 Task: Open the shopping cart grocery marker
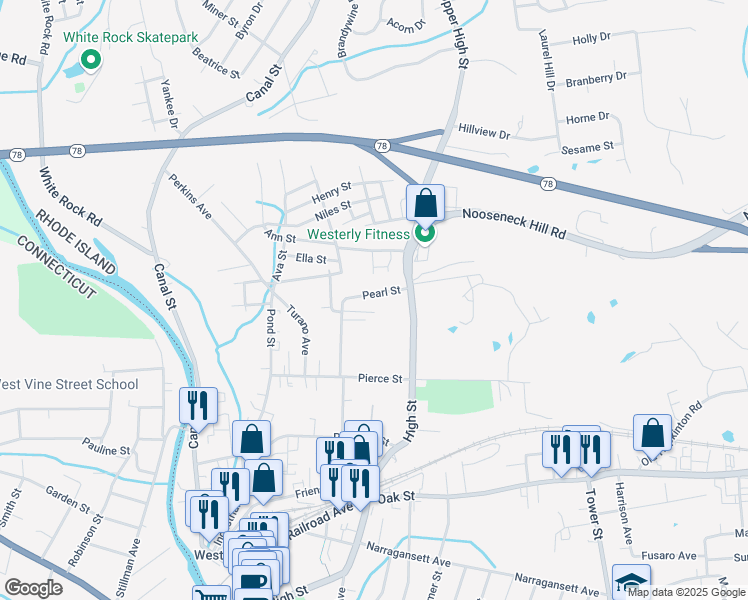click(212, 594)
